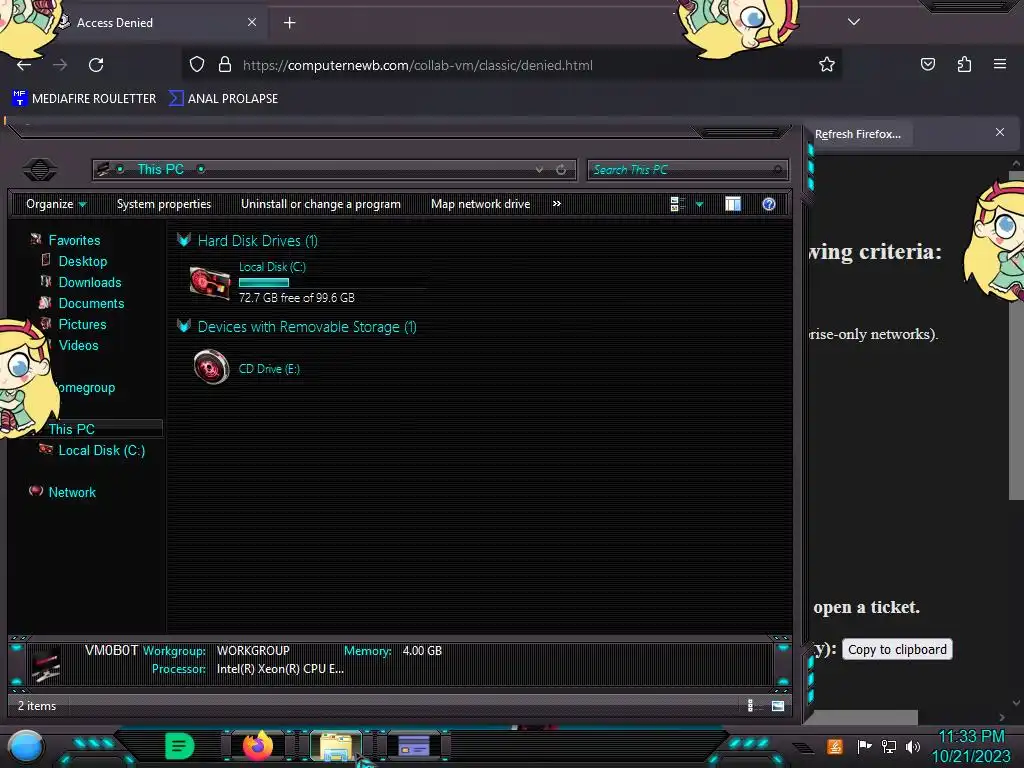The width and height of the screenshot is (1024, 768).
Task: Select Network in navigation pane
Action: [72, 492]
